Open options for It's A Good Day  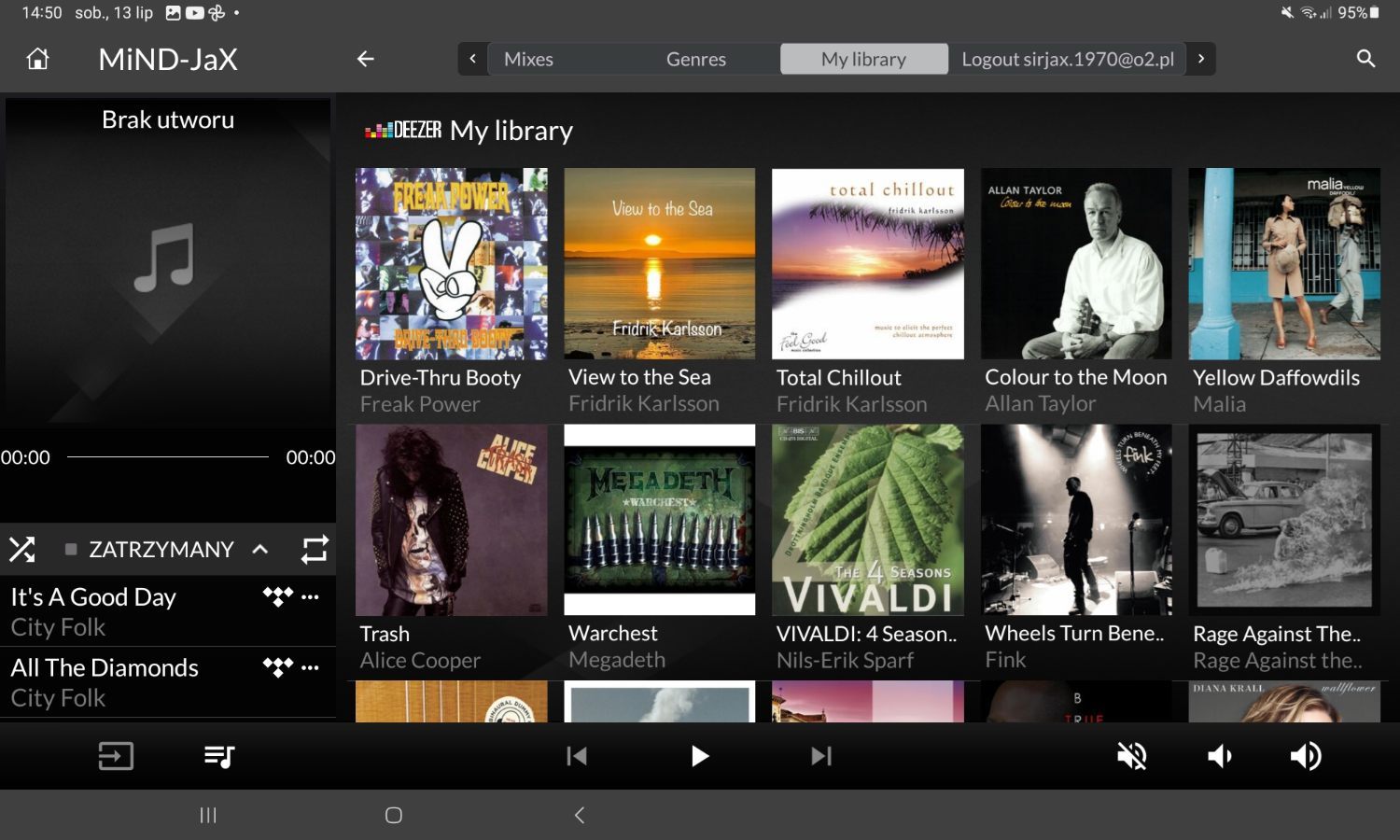point(311,596)
